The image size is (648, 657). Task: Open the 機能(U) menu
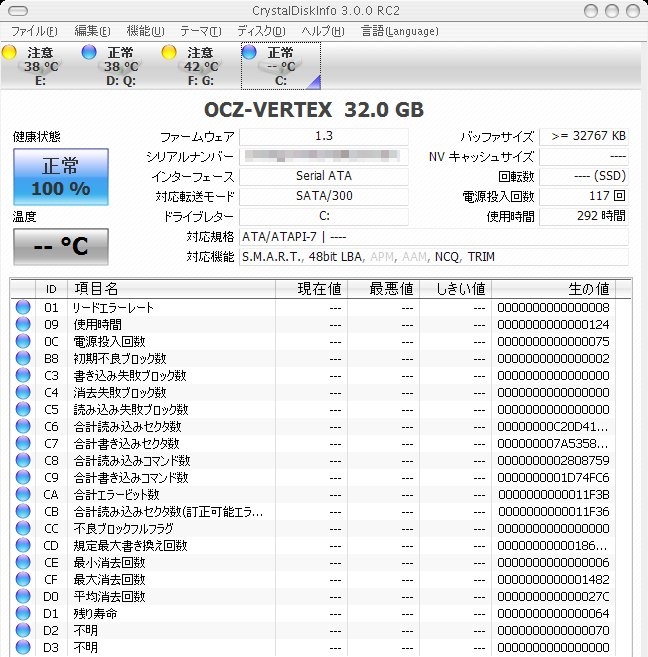145,31
